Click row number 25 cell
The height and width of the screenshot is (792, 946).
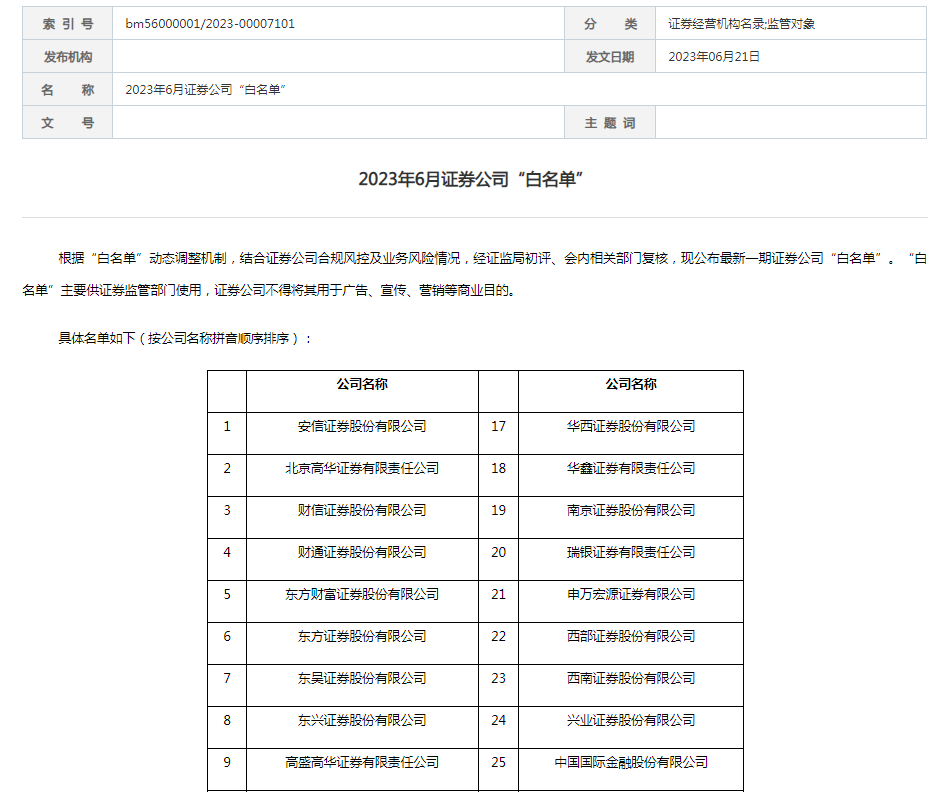pyautogui.click(x=498, y=769)
